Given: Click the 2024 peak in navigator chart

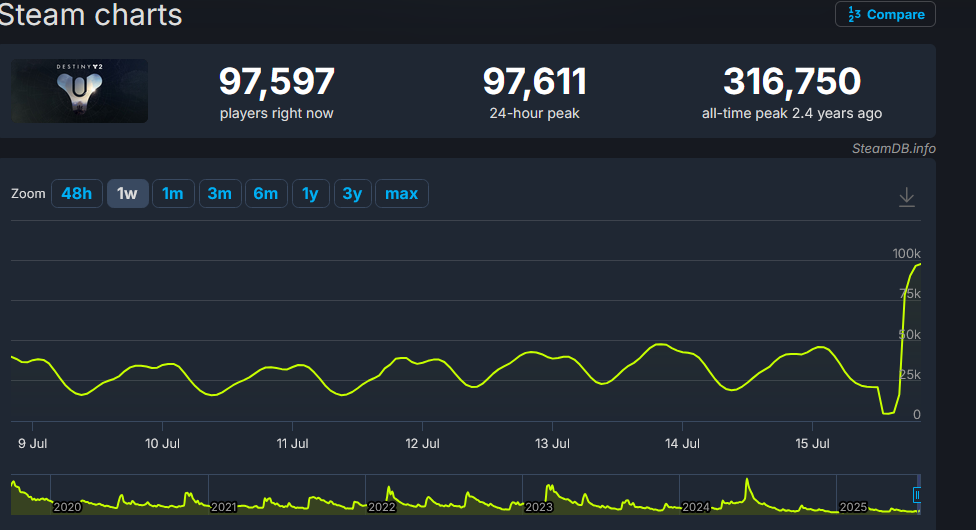Looking at the screenshot, I should point(747,481).
